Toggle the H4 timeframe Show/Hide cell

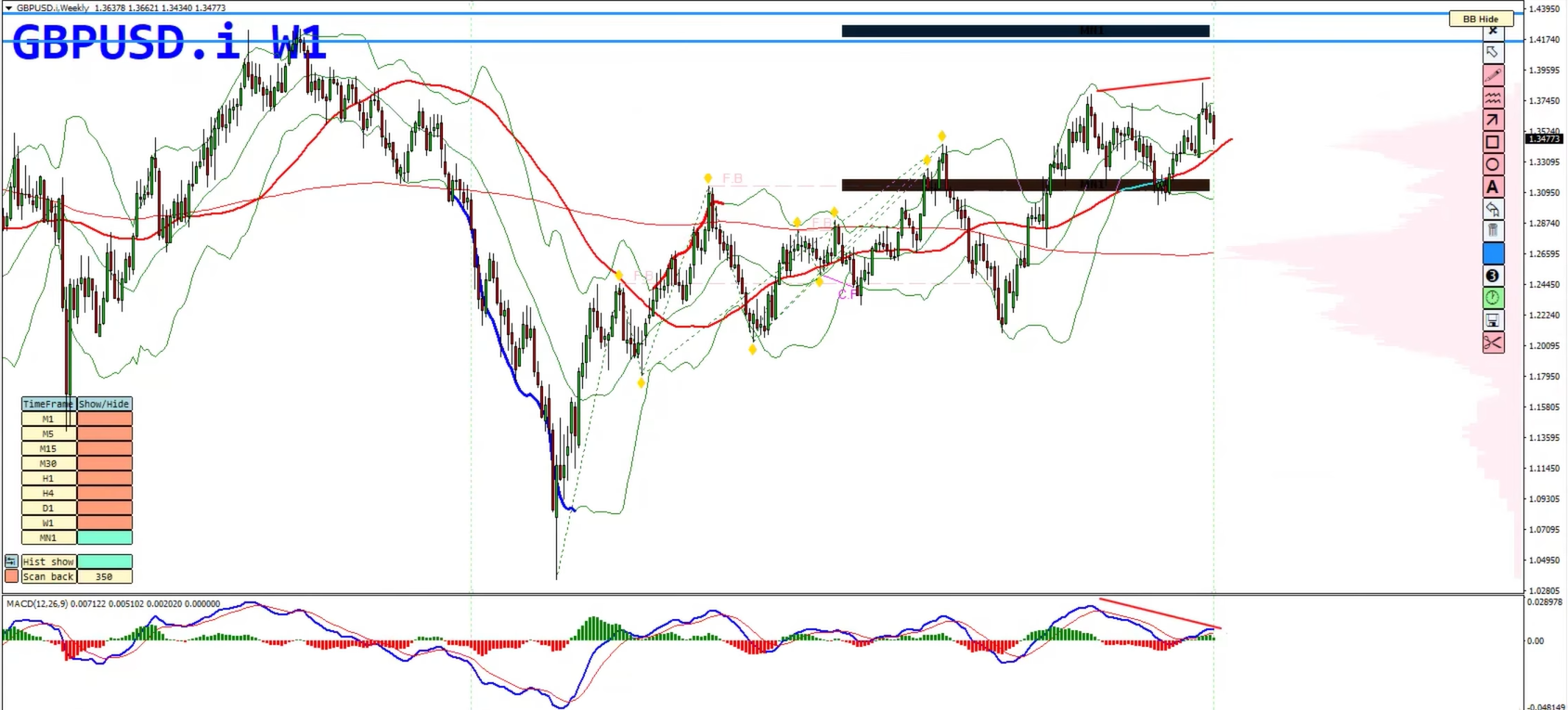104,493
